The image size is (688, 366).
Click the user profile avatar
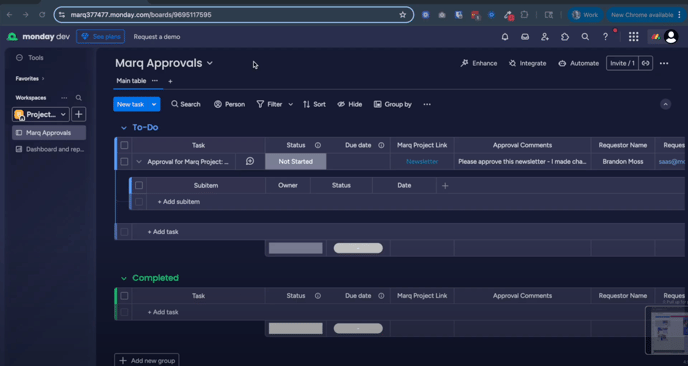pyautogui.click(x=671, y=37)
